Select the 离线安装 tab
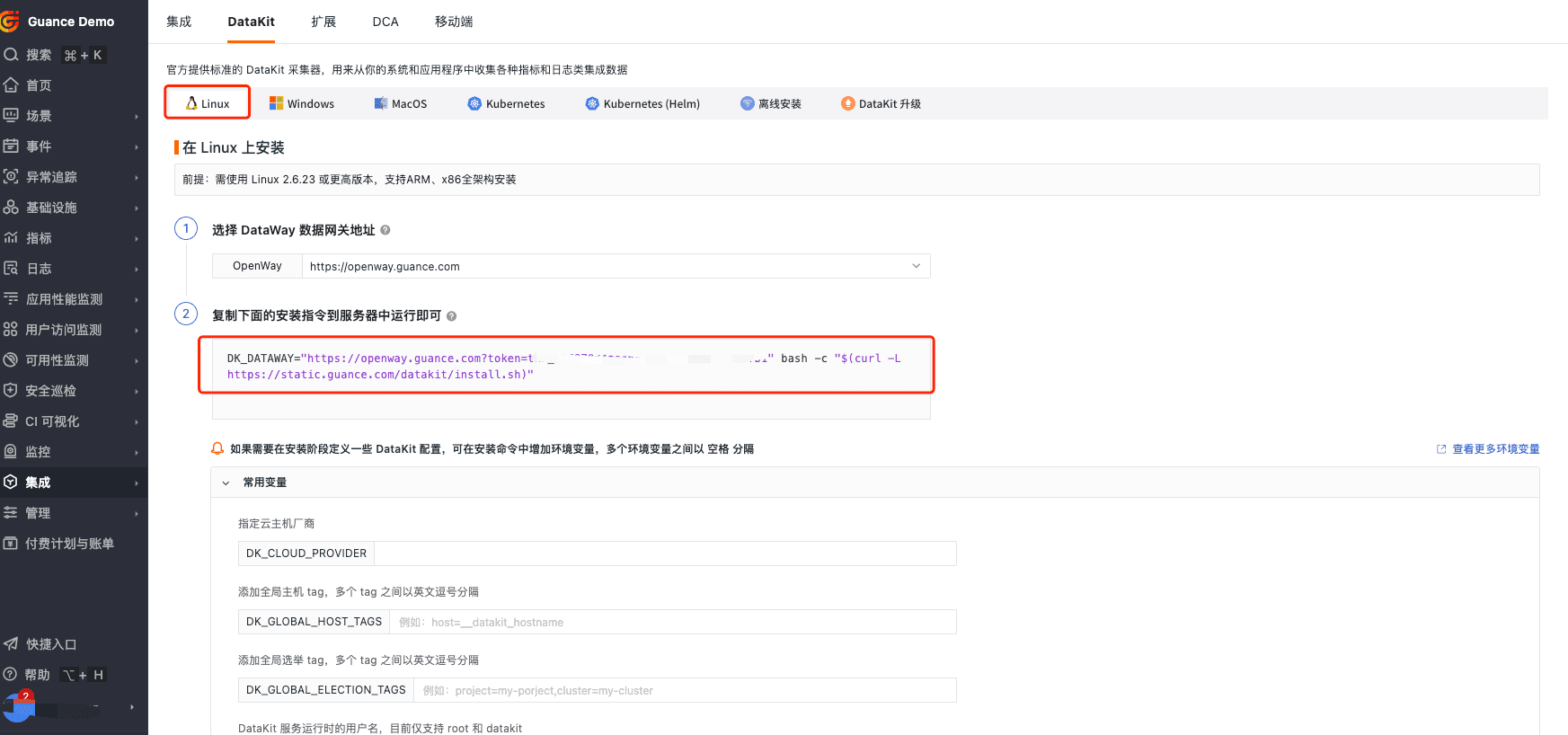1568x735 pixels. (x=771, y=103)
